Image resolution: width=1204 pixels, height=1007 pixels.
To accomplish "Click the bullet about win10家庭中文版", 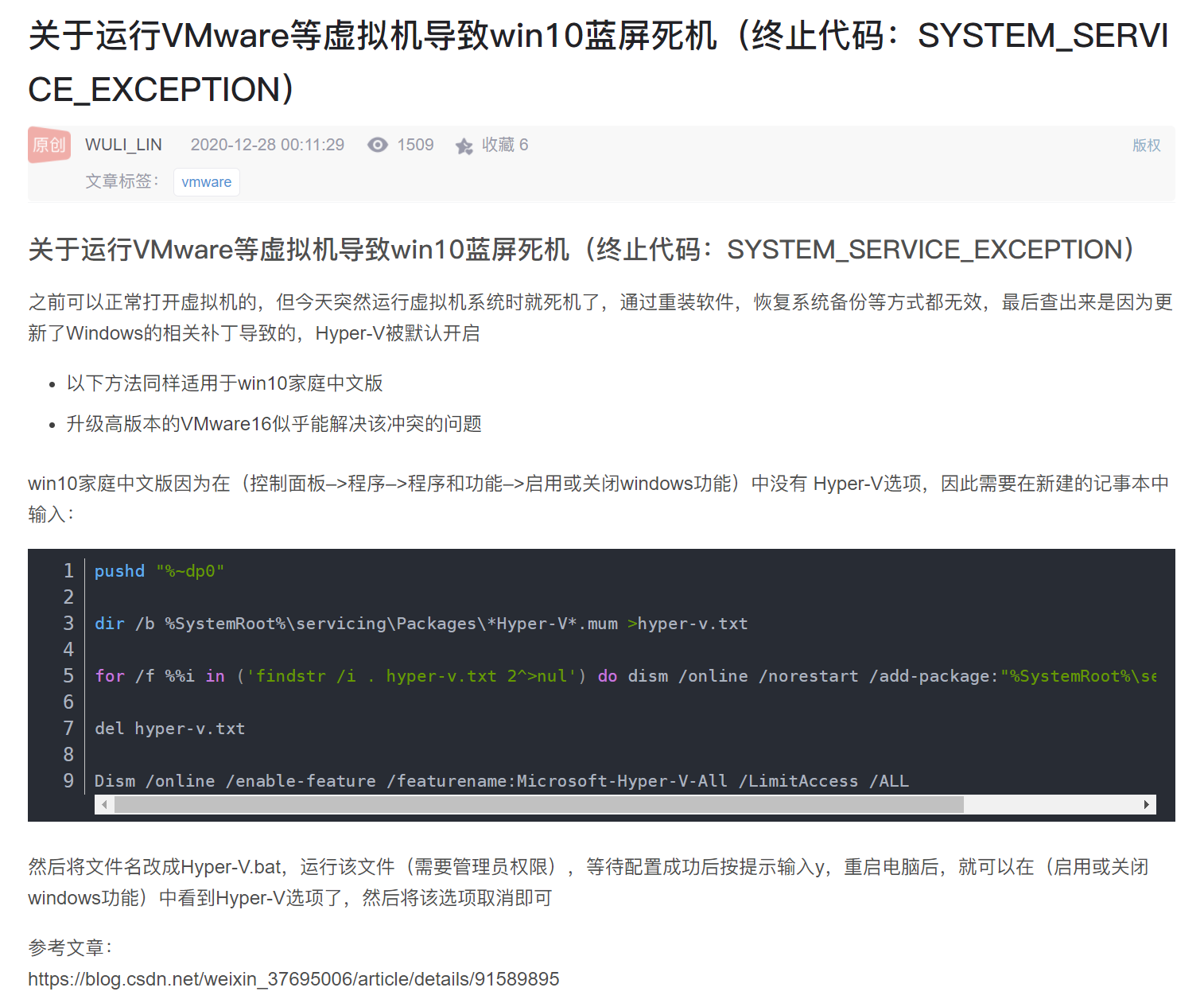I will [225, 383].
